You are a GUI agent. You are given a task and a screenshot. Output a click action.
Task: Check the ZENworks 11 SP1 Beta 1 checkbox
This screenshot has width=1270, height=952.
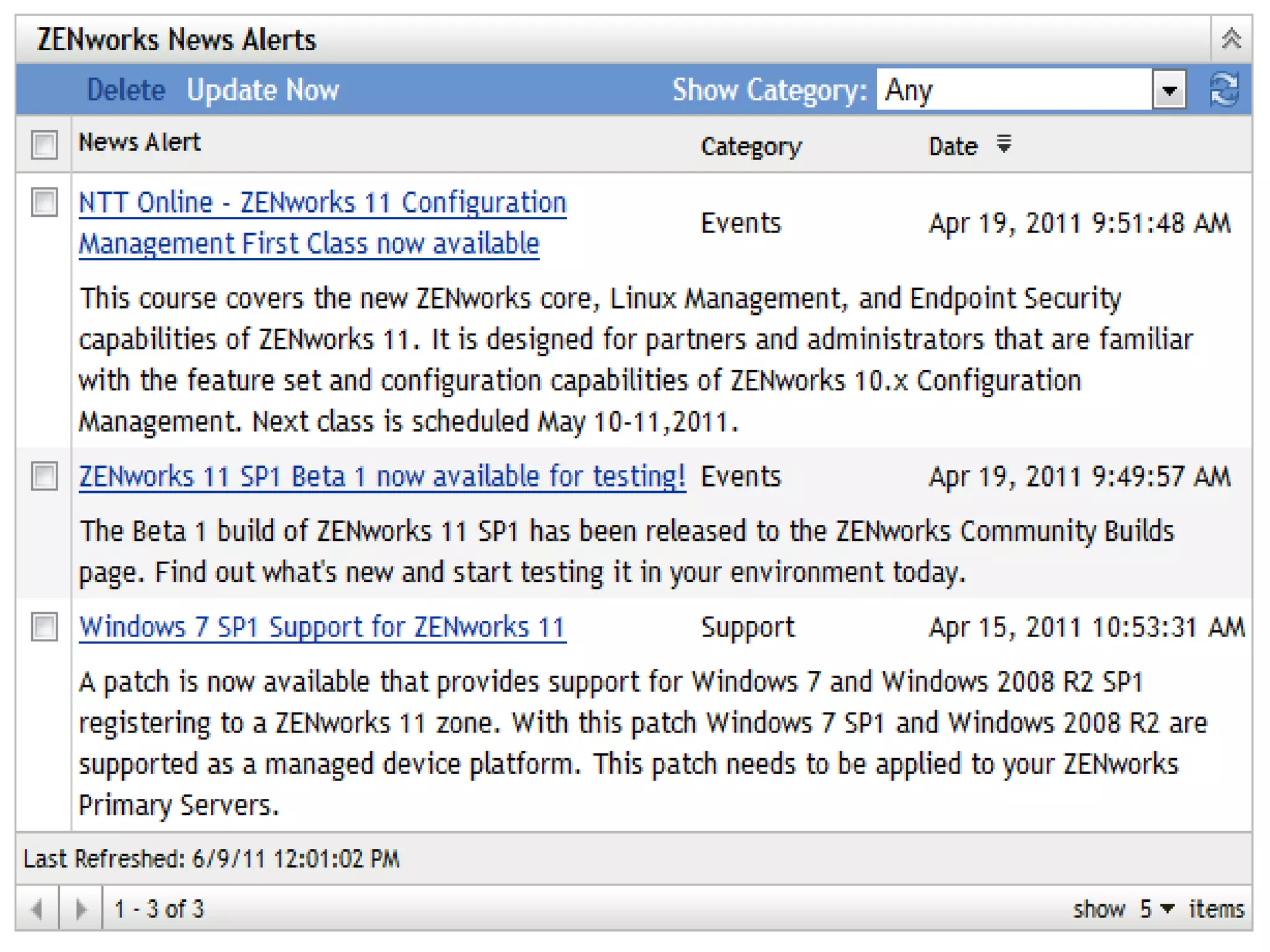pos(45,476)
